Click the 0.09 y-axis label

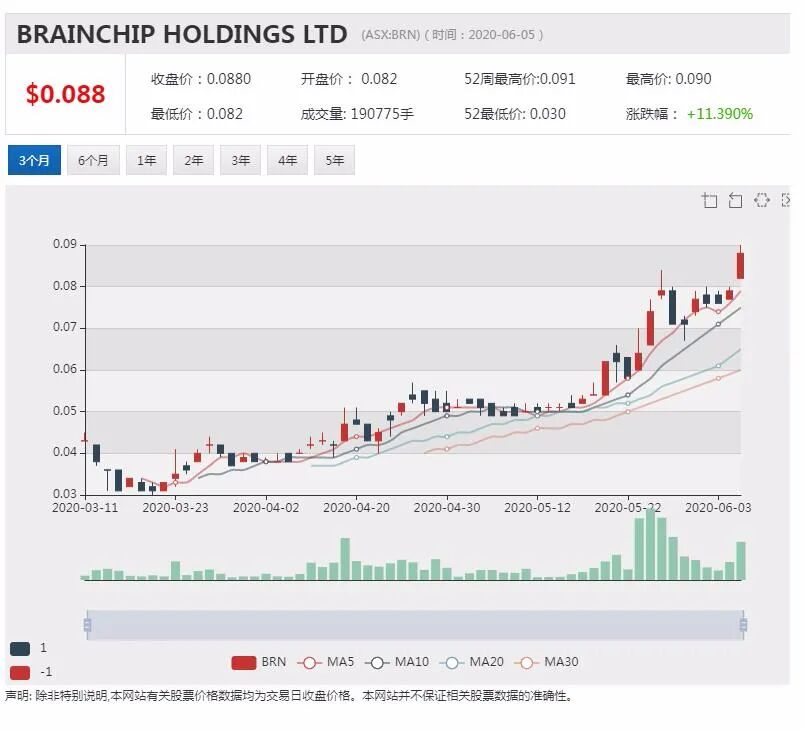(x=65, y=244)
